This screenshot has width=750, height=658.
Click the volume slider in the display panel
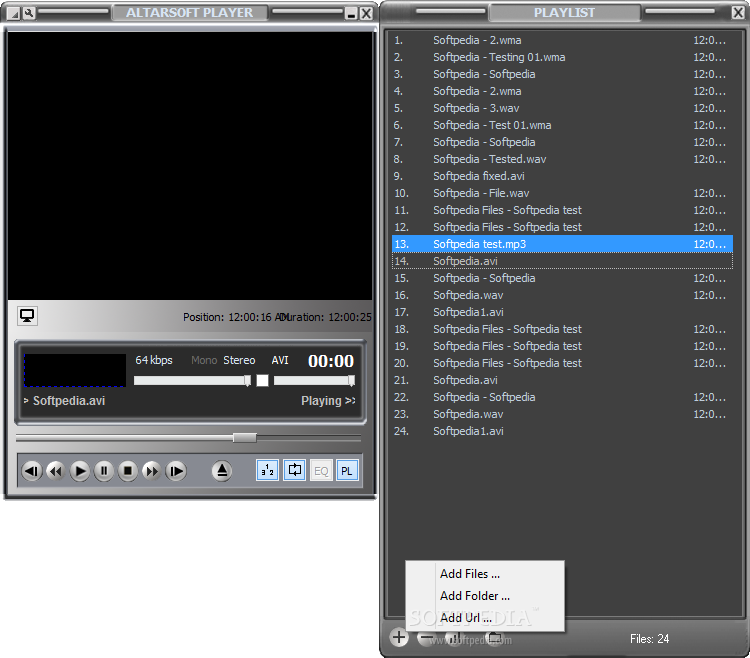click(192, 381)
